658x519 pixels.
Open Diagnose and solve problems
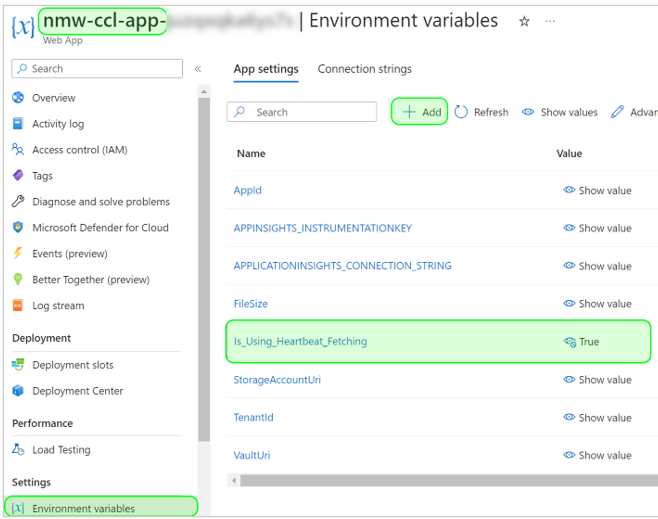[x=101, y=202]
